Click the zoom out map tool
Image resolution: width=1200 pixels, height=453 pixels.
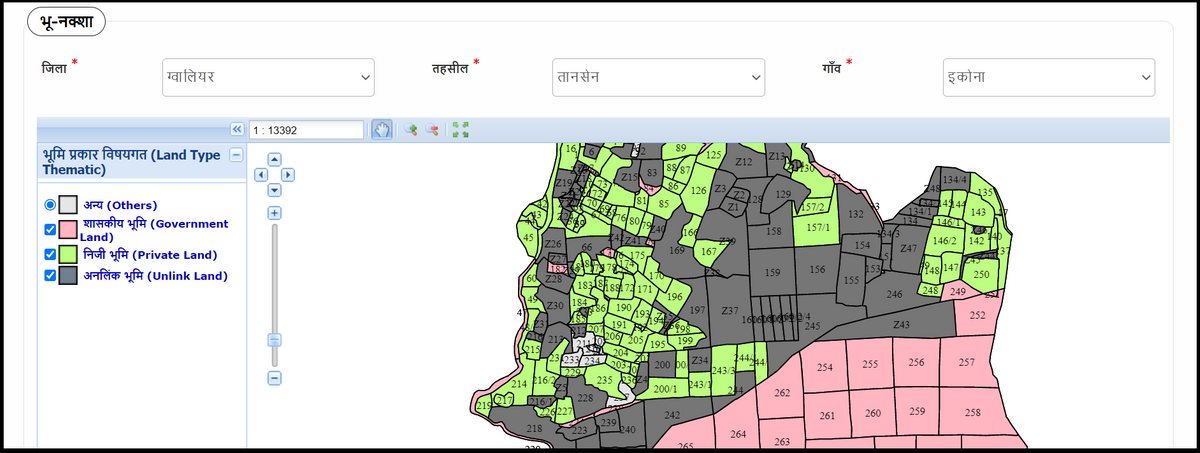[432, 130]
